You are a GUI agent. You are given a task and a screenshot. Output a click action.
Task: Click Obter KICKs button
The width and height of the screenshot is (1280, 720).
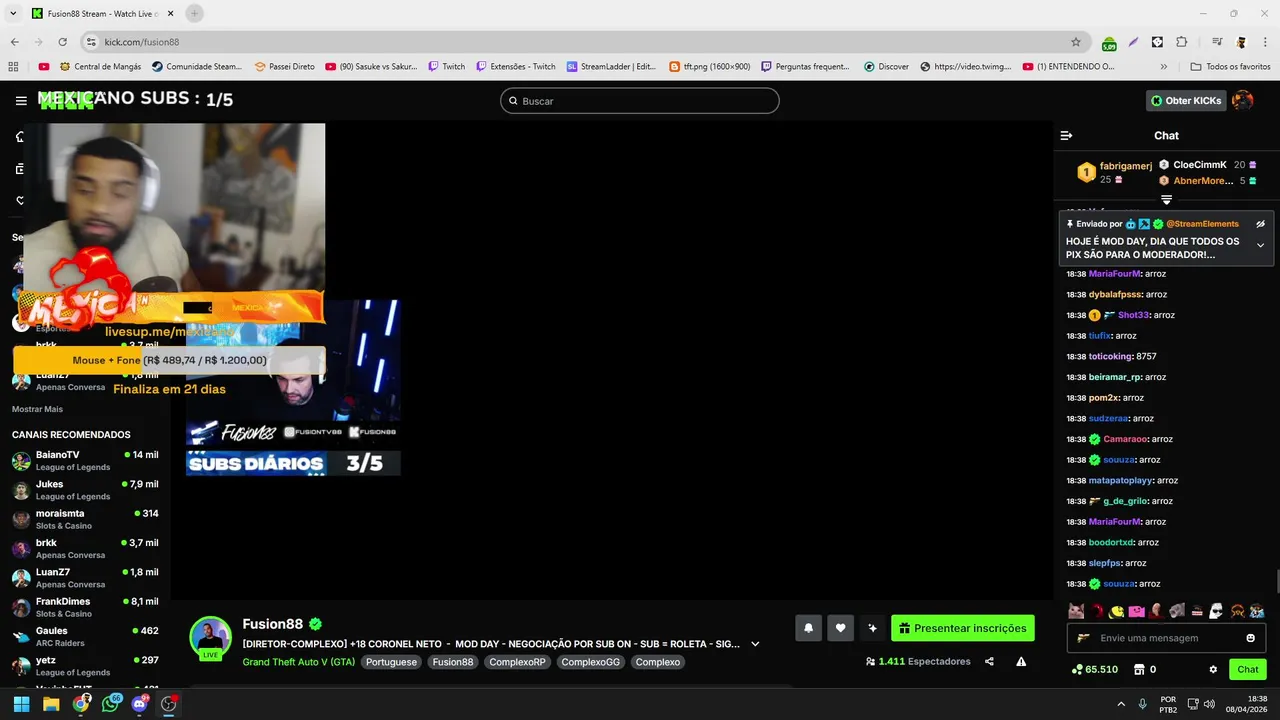1186,101
